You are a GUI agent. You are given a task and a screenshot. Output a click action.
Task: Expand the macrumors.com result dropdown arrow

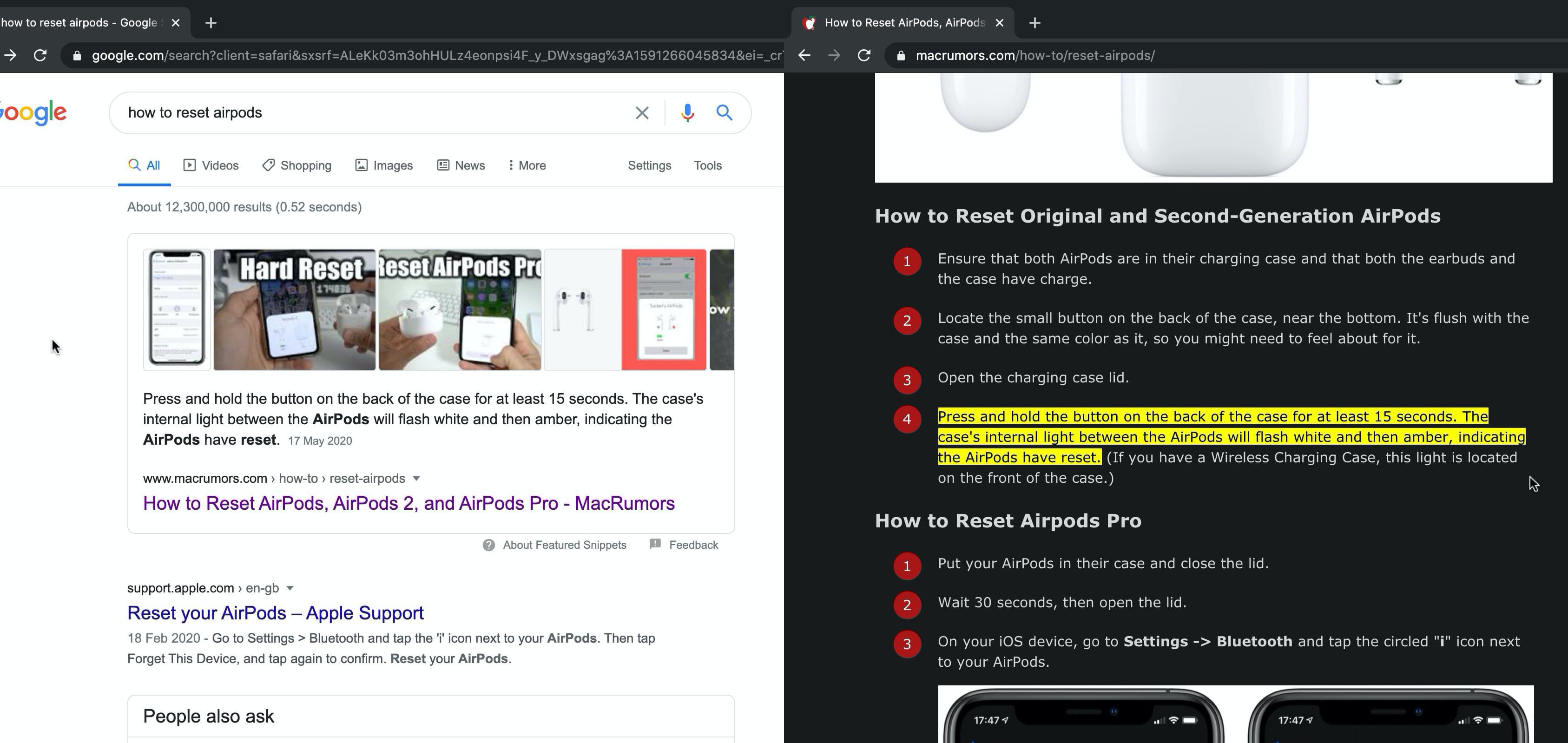pos(416,479)
